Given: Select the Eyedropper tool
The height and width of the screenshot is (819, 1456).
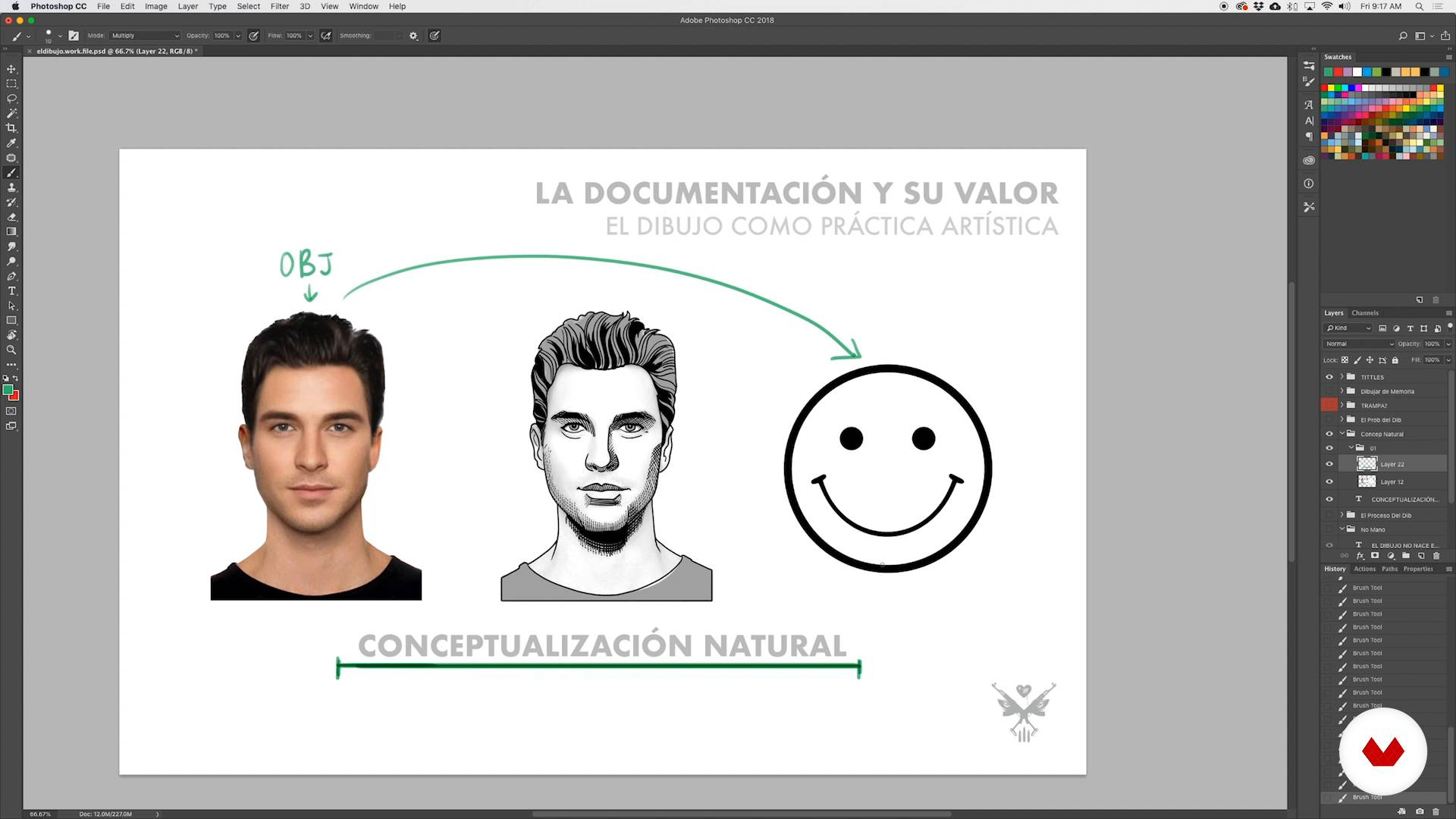Looking at the screenshot, I should [x=11, y=143].
